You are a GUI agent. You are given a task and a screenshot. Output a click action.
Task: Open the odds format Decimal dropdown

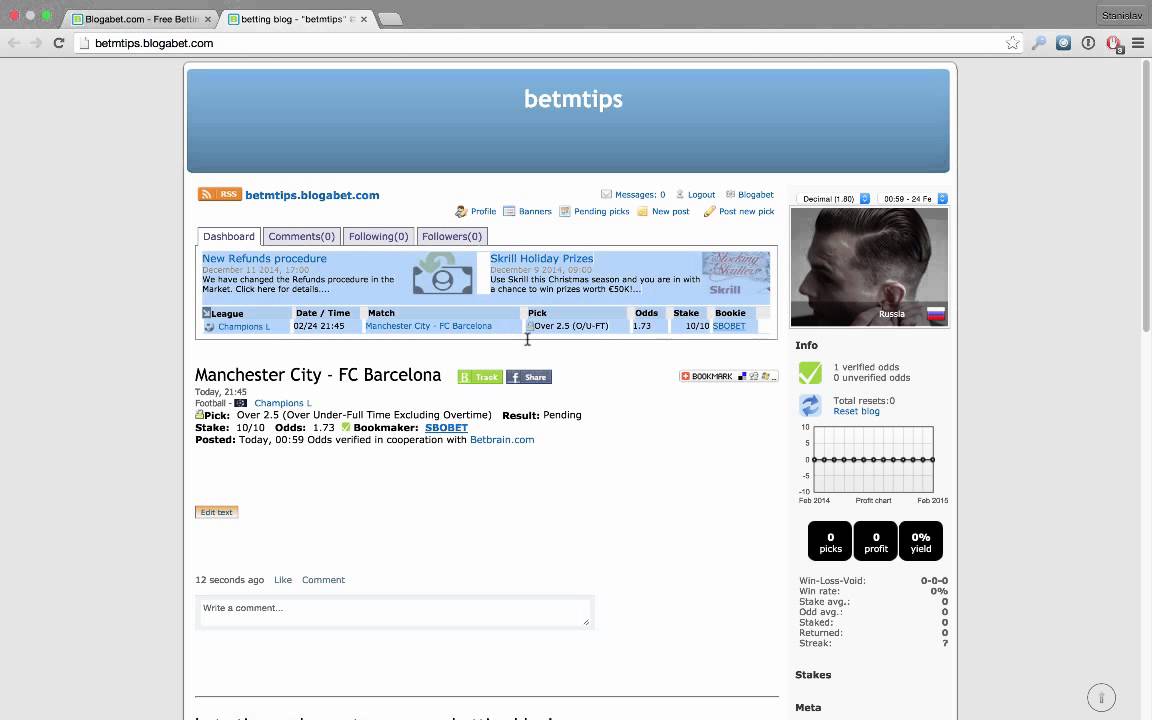[x=833, y=199]
